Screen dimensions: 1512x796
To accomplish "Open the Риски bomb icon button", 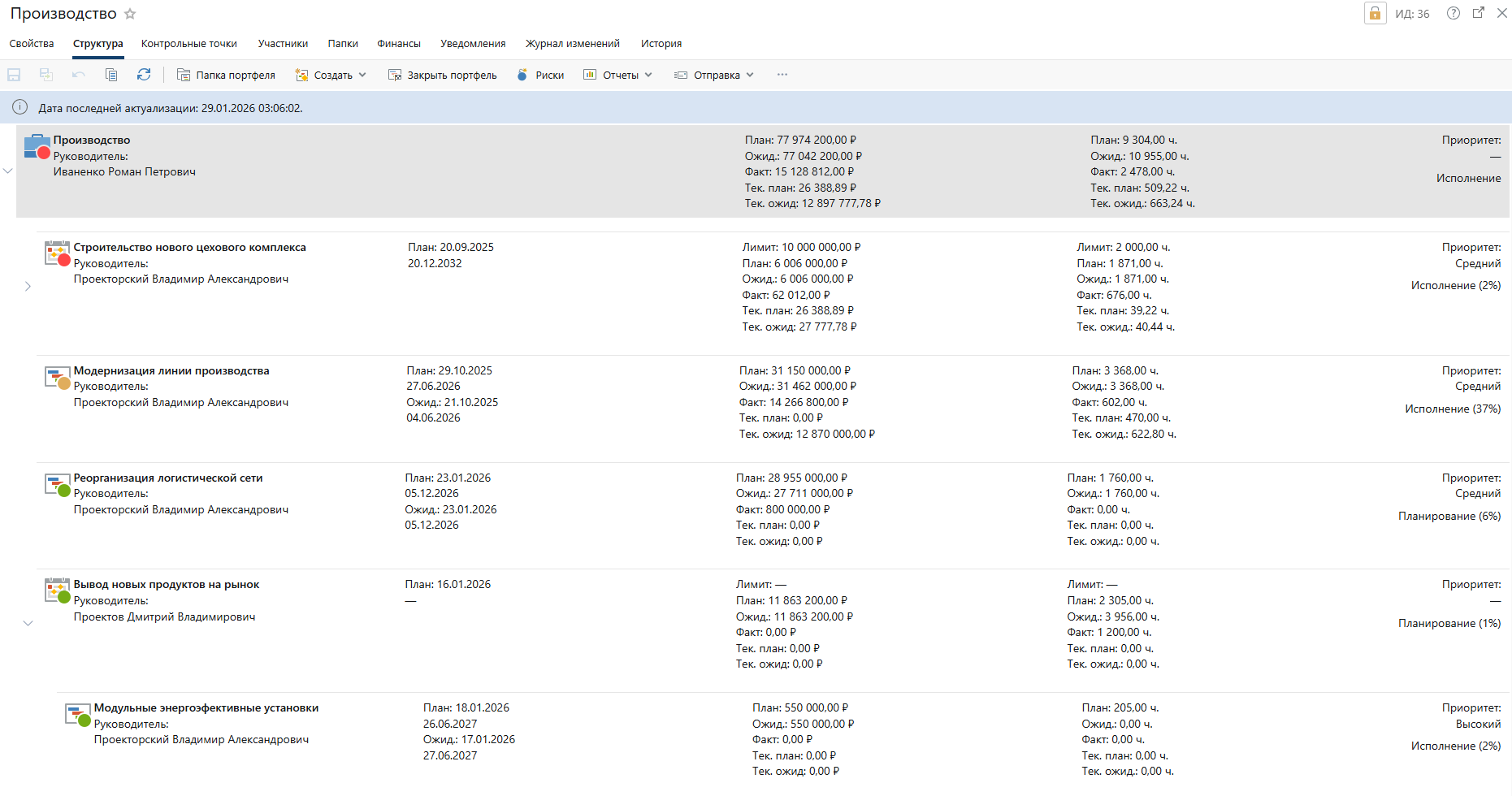I will coord(540,75).
